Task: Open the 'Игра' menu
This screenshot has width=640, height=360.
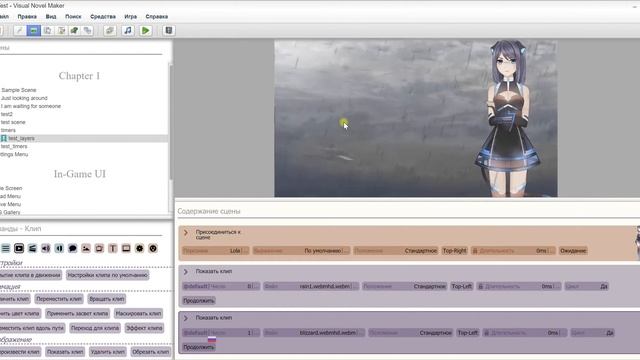Action: point(131,17)
